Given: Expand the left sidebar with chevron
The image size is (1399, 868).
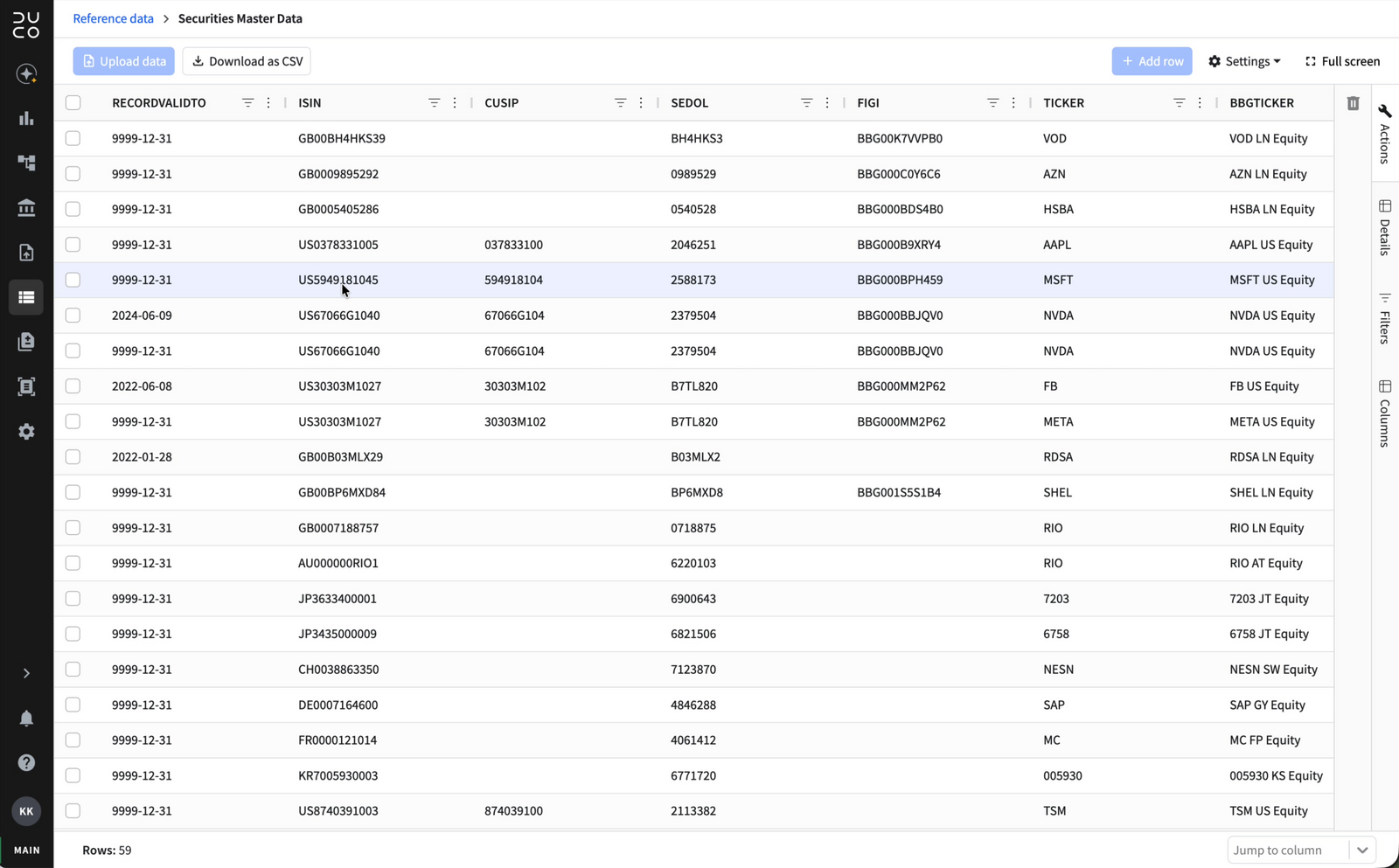Looking at the screenshot, I should click(x=26, y=673).
